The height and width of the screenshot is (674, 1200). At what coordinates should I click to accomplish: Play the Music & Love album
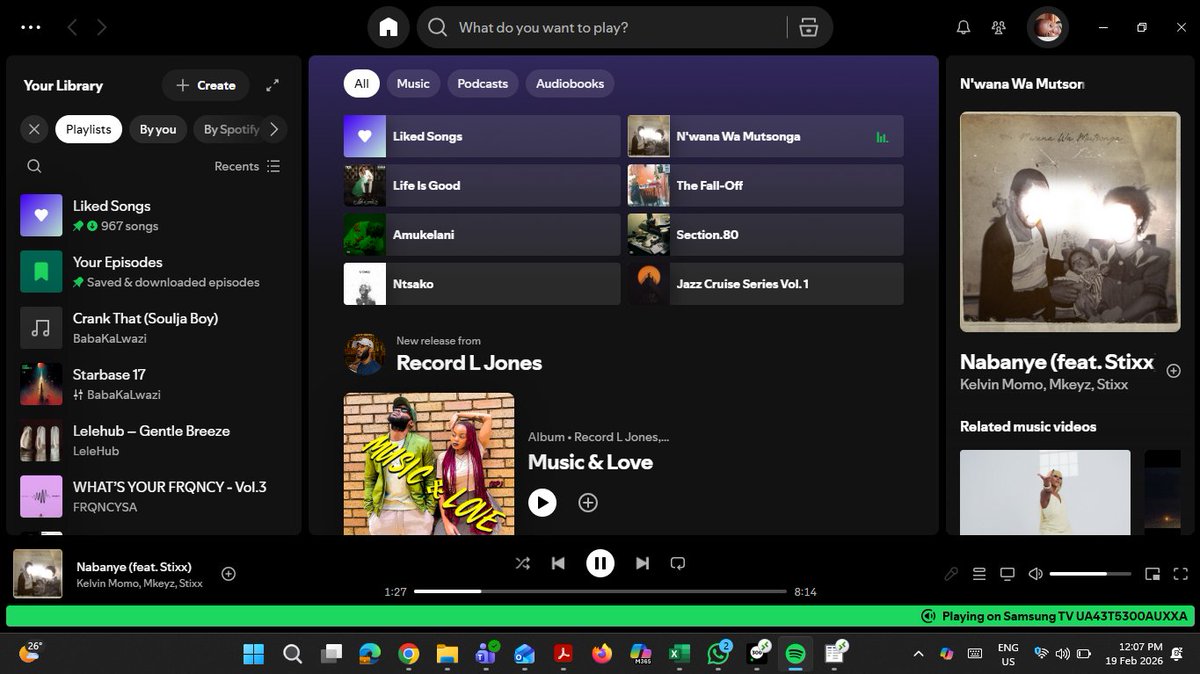(x=542, y=502)
